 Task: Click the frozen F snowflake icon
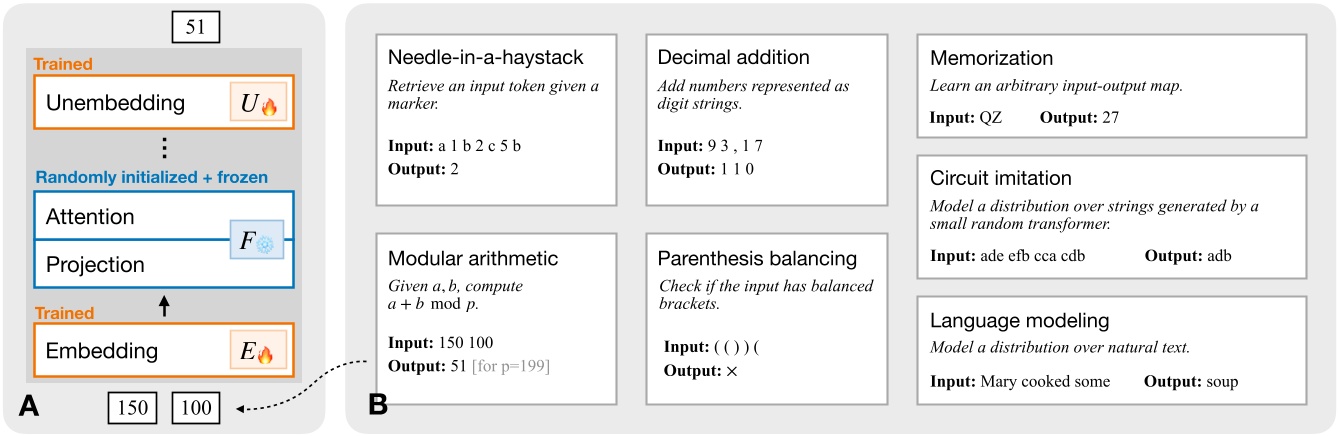(257, 241)
